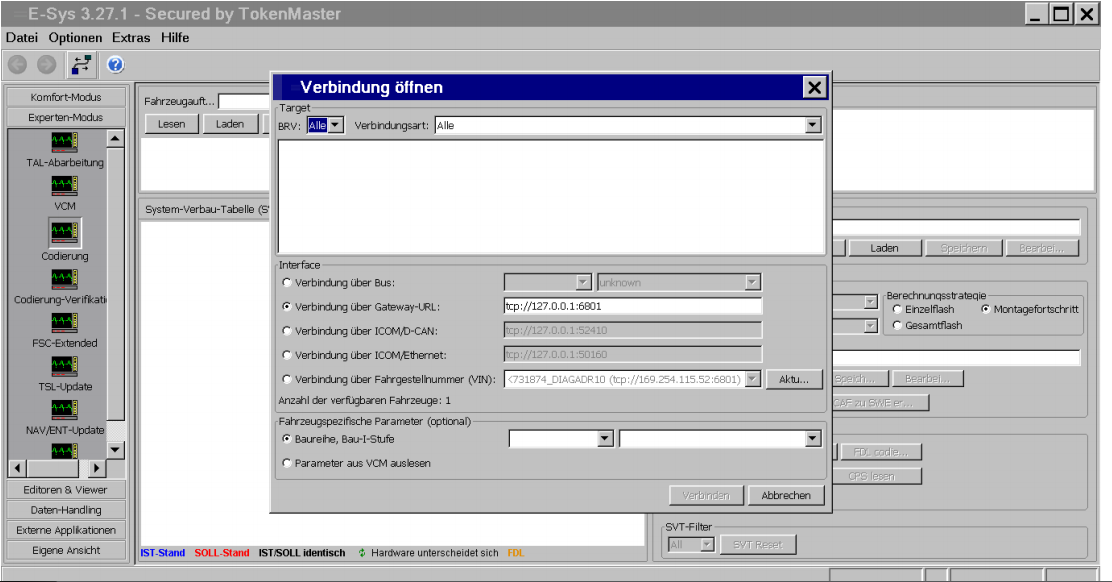Click the Lesen button

pos(172,124)
